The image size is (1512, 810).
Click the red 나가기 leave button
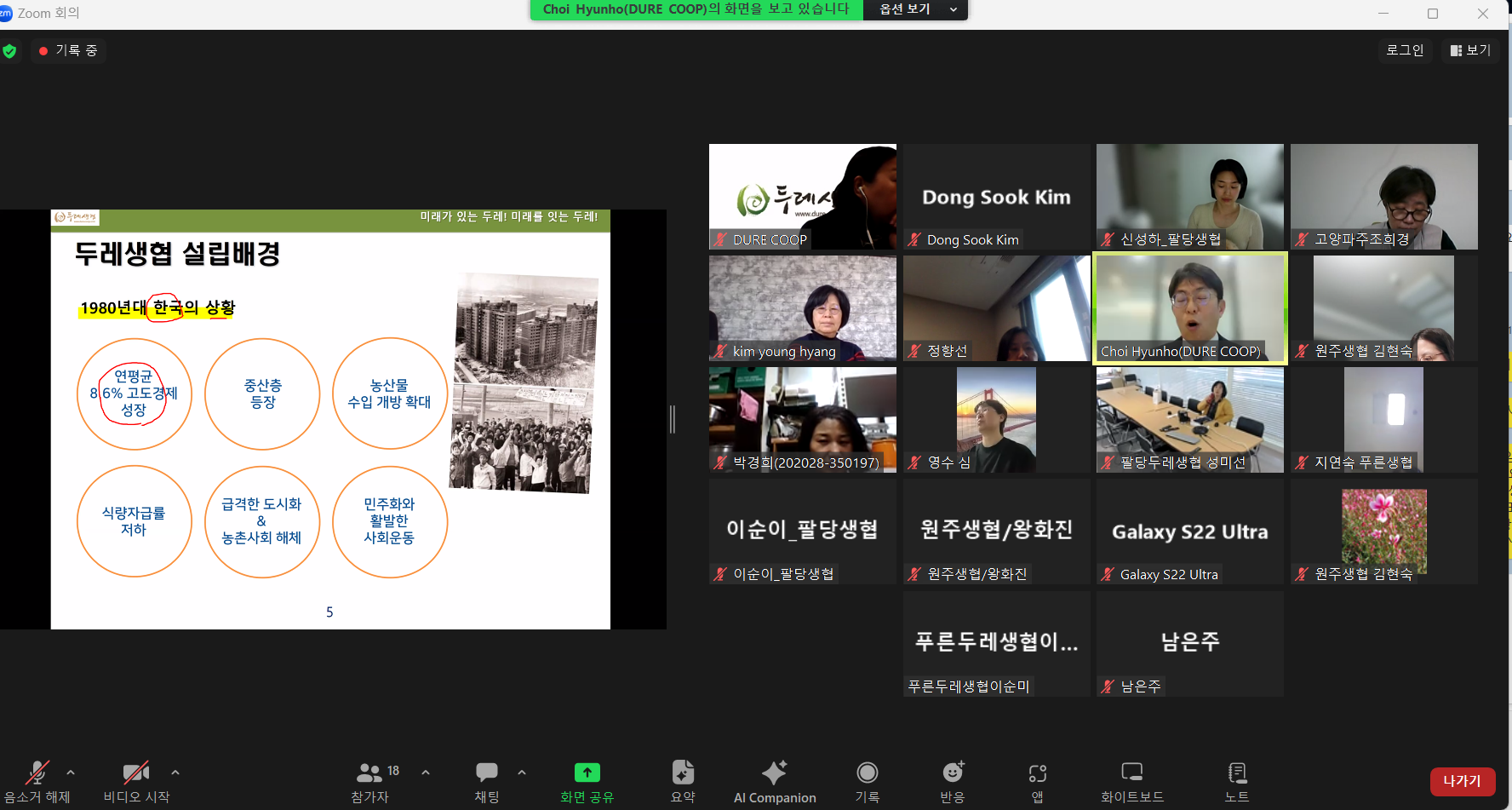1462,781
